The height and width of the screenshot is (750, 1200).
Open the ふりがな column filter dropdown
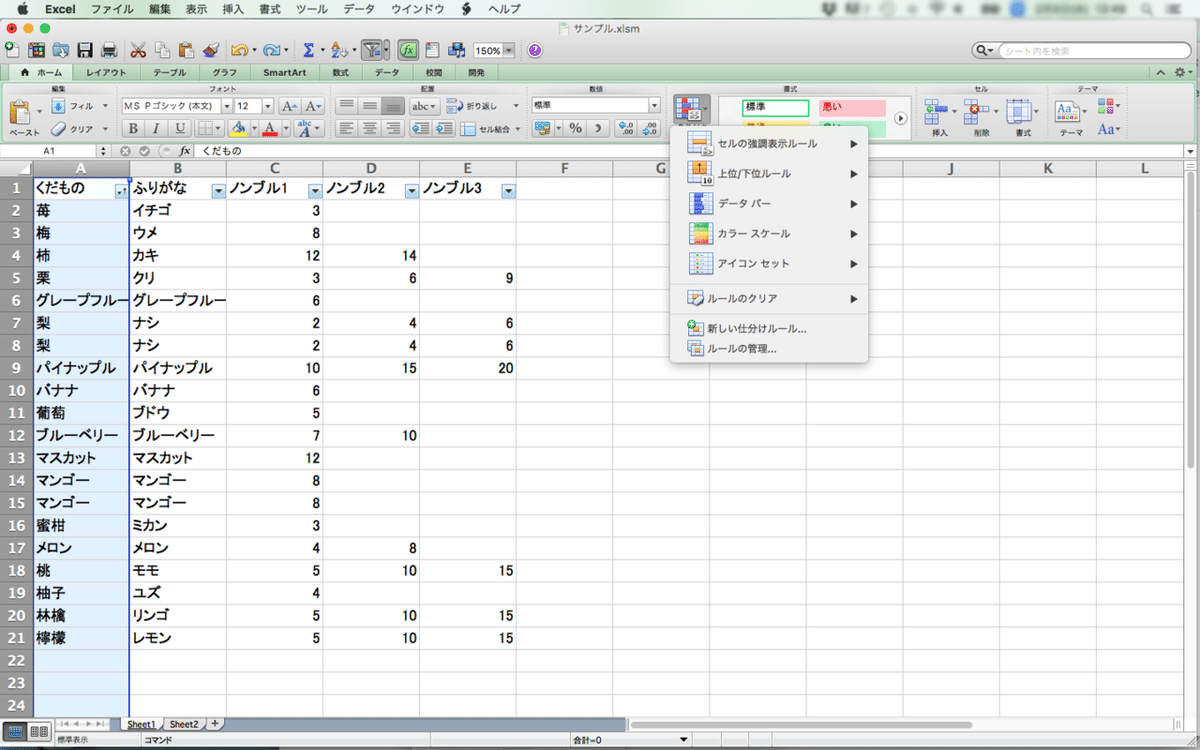(218, 190)
